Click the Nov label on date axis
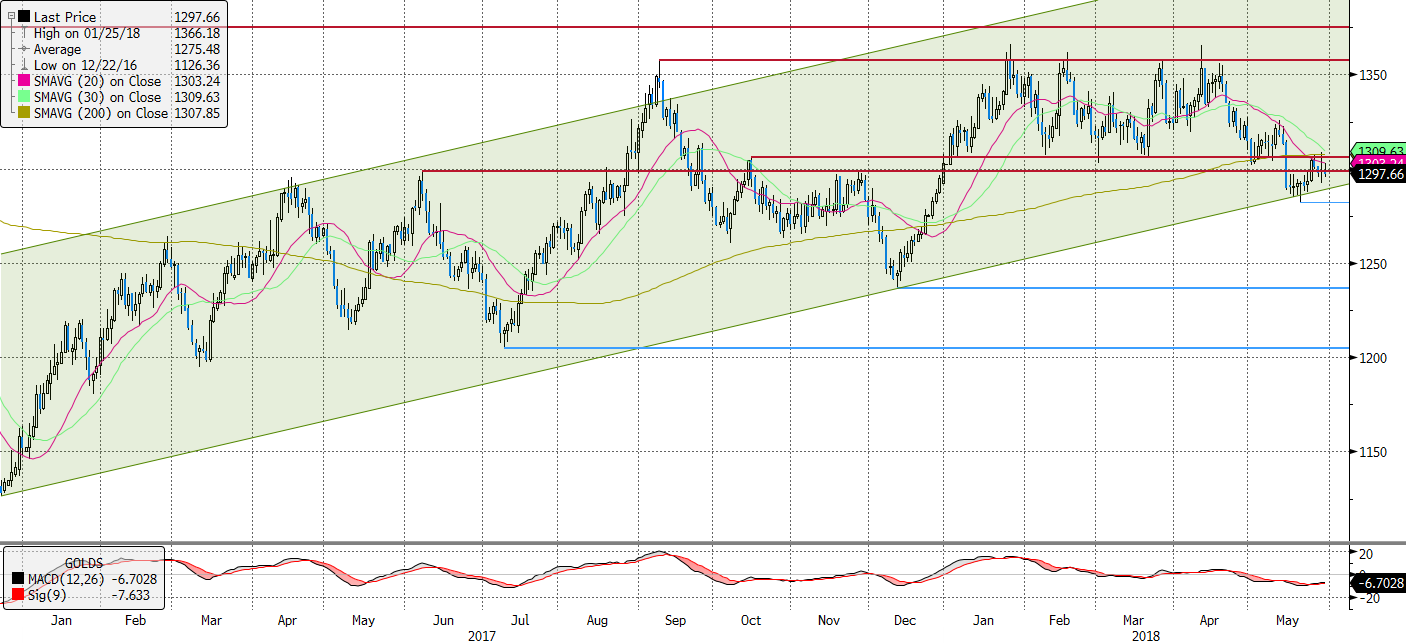 pyautogui.click(x=828, y=621)
